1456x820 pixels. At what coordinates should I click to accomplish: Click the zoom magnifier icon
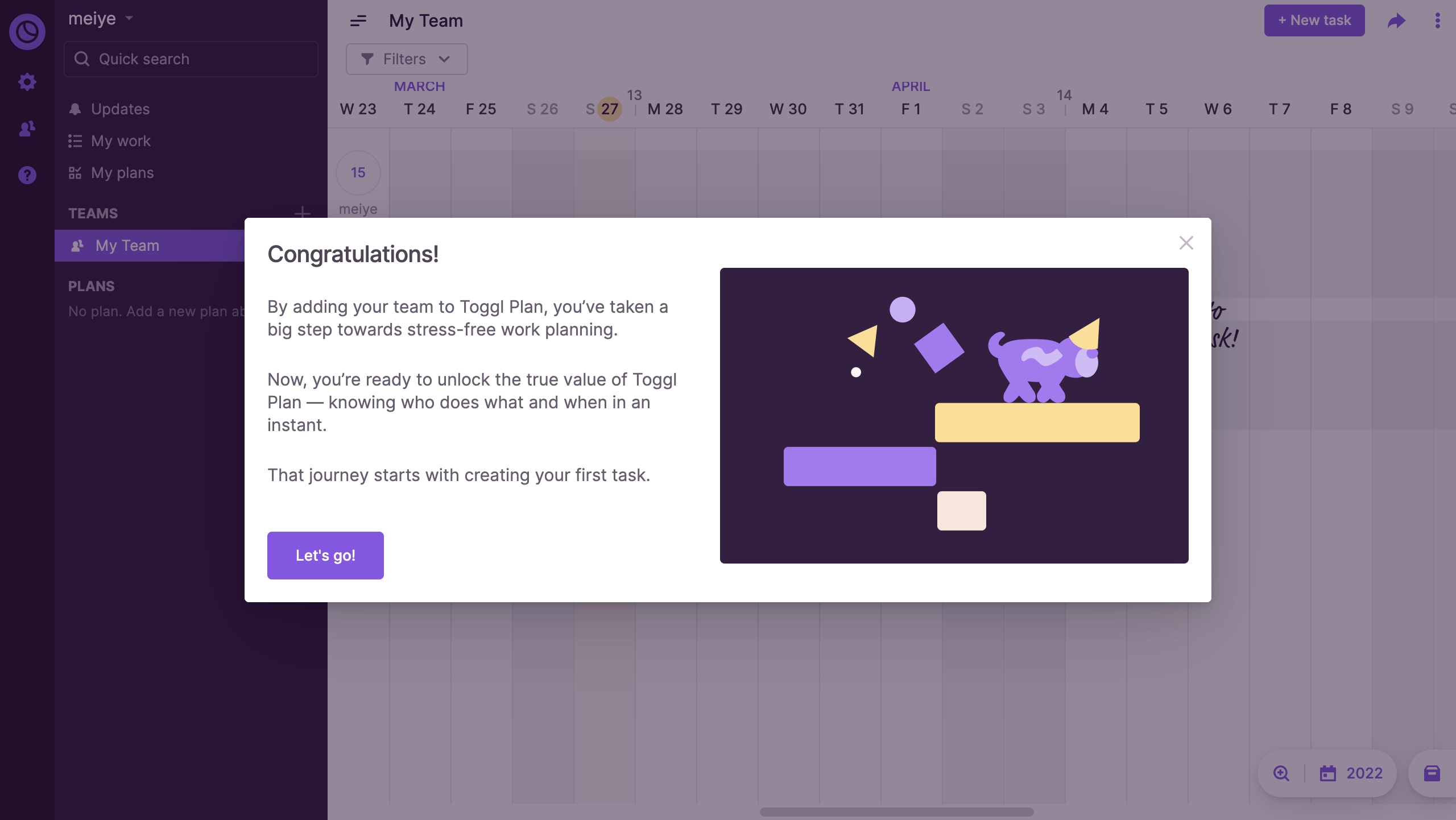pyautogui.click(x=1281, y=773)
